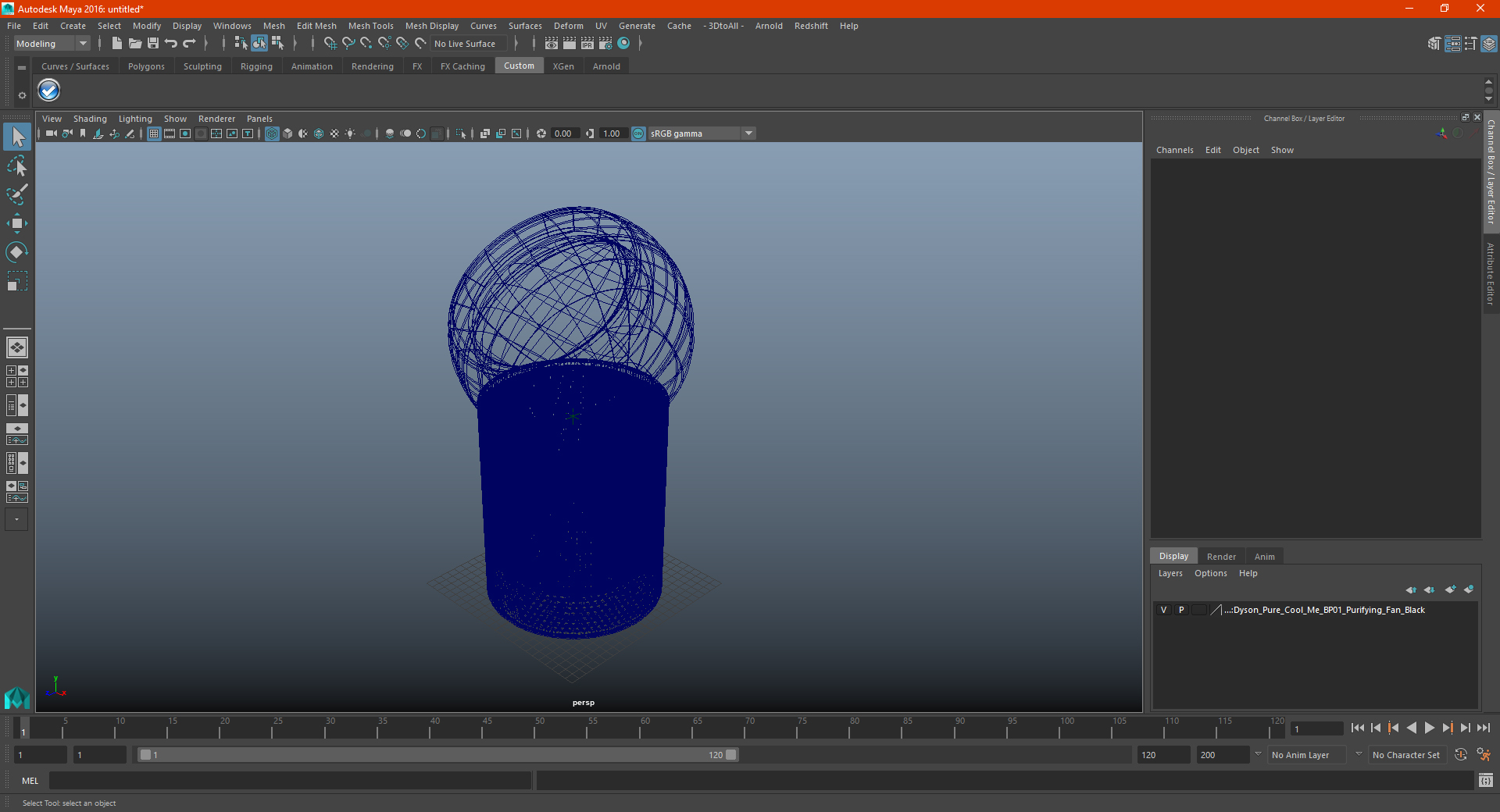Start IPR render
This screenshot has height=812, width=1500.
coord(587,44)
